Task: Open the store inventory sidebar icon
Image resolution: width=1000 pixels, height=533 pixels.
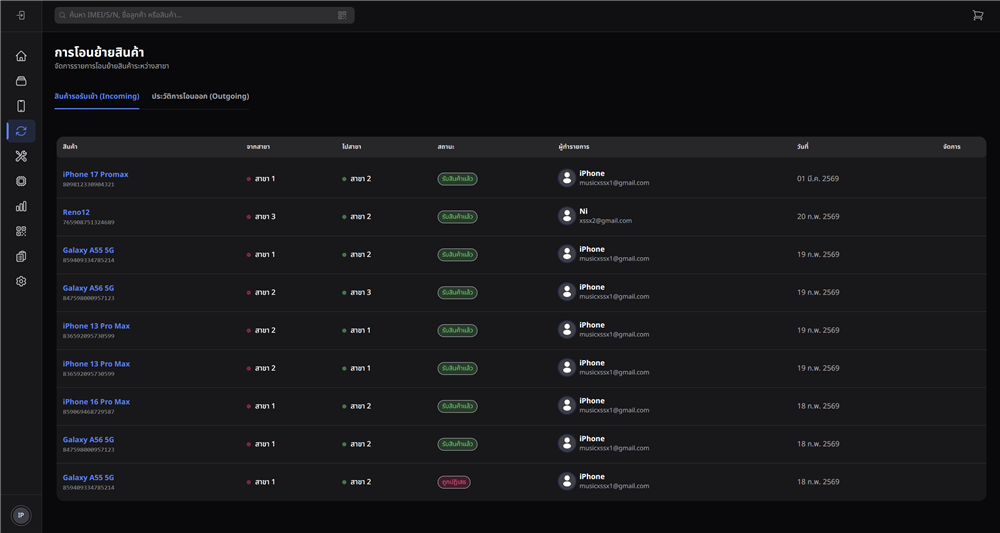Action: [x=21, y=81]
